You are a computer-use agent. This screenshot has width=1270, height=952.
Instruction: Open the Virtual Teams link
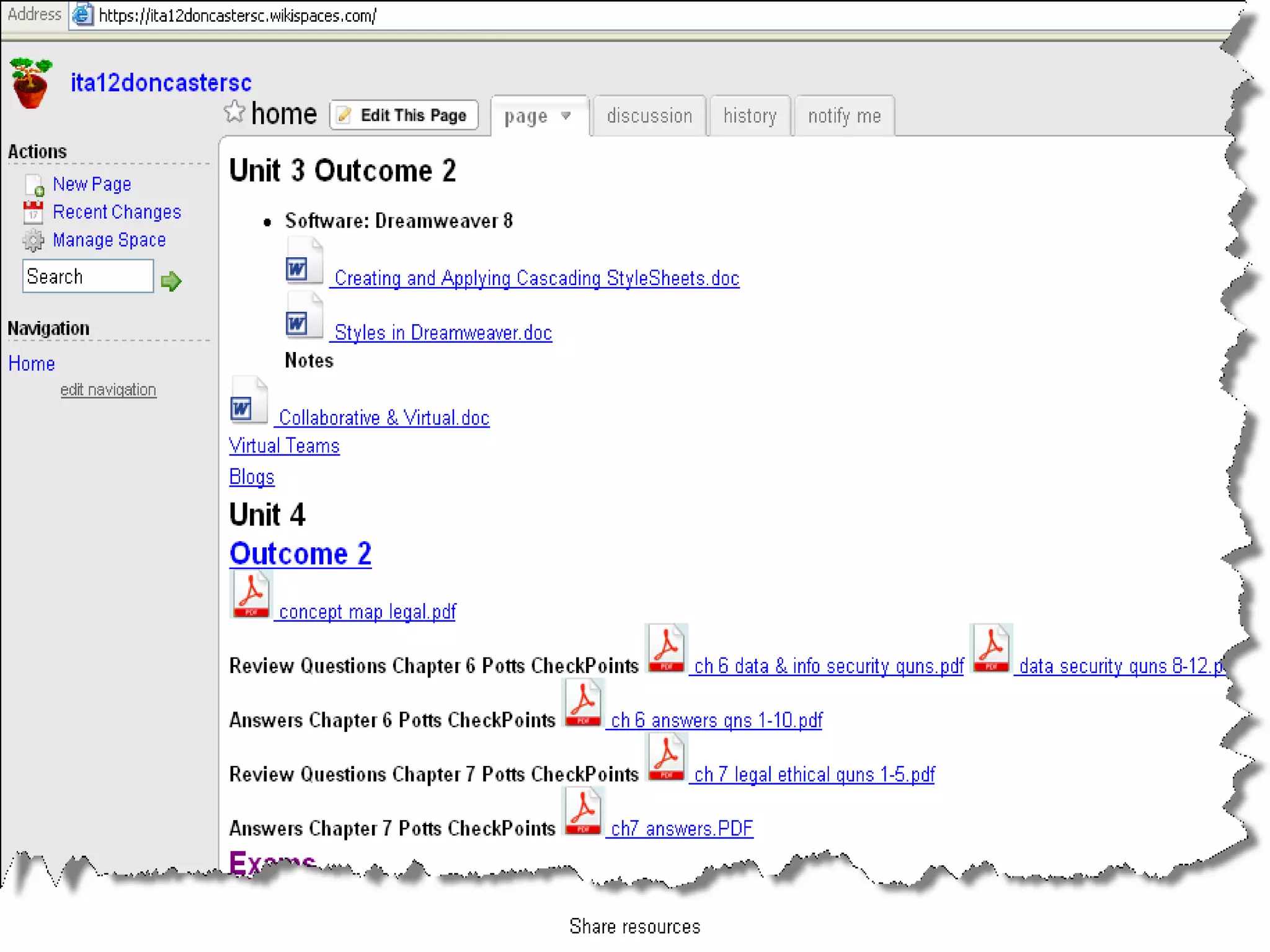click(284, 446)
